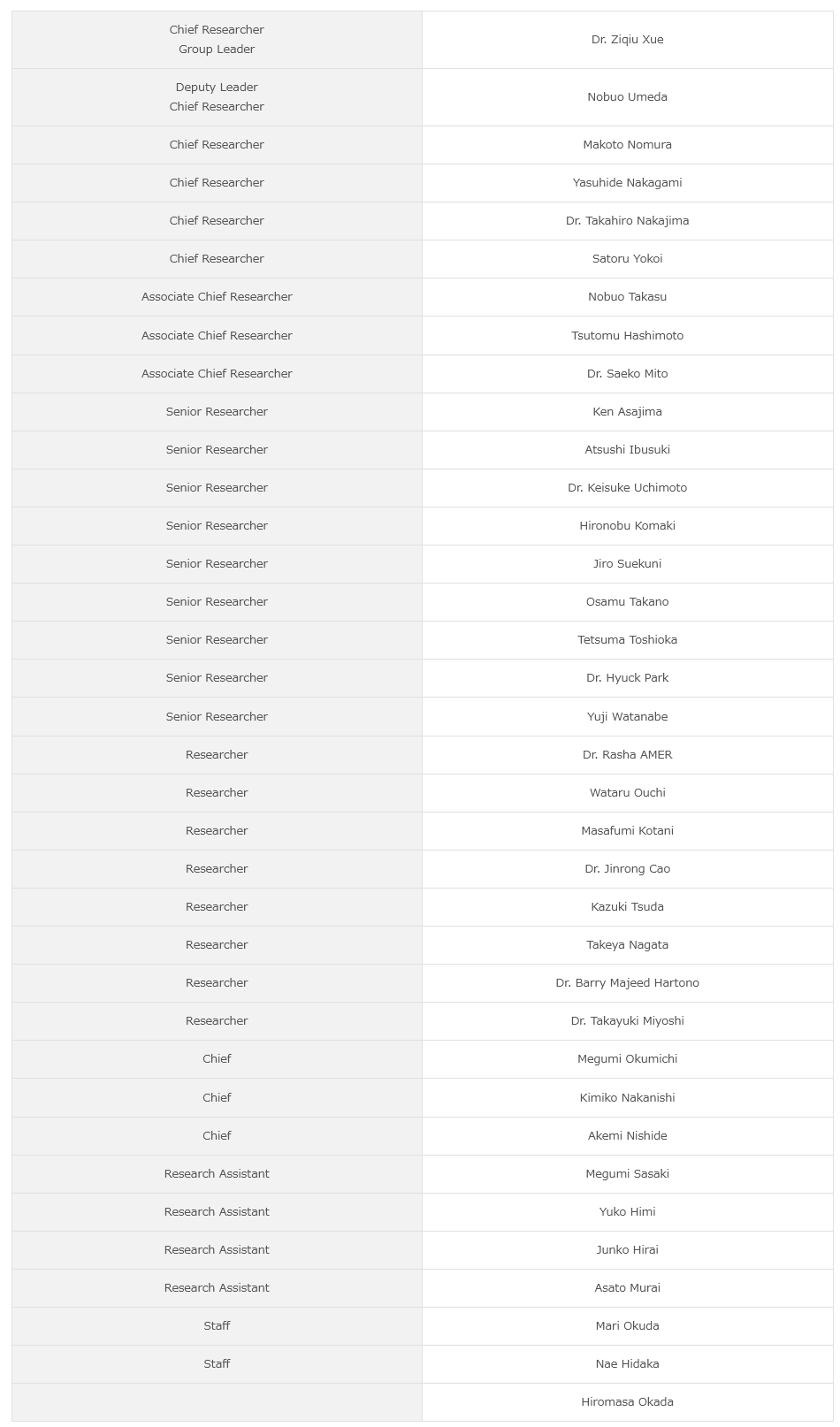This screenshot has width=840, height=1427.
Task: Select the name Makoto Nomura
Action: [x=627, y=145]
